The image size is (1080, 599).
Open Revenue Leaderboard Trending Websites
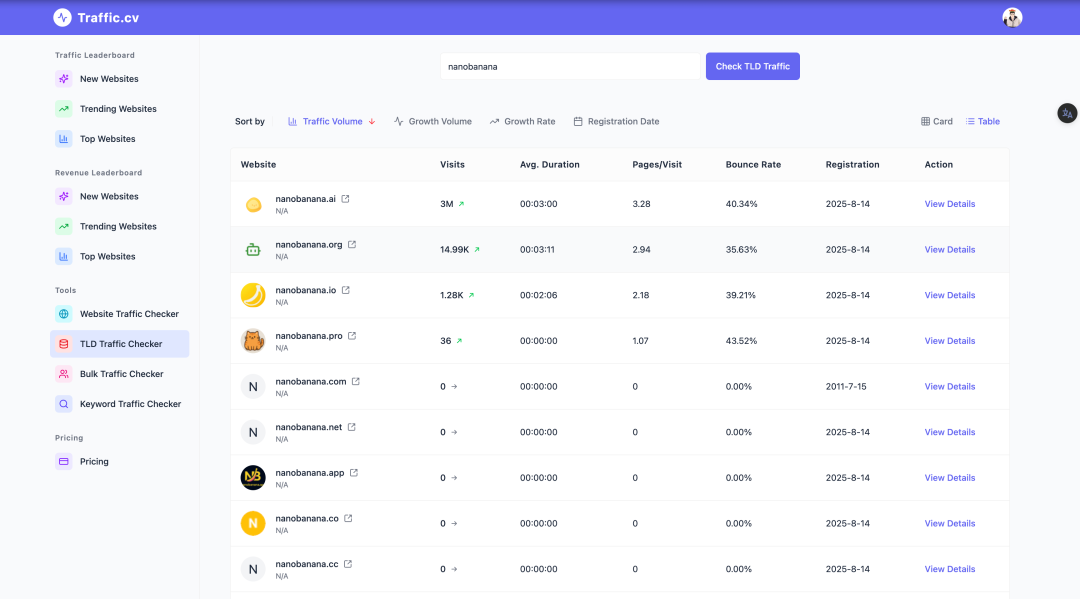point(119,227)
